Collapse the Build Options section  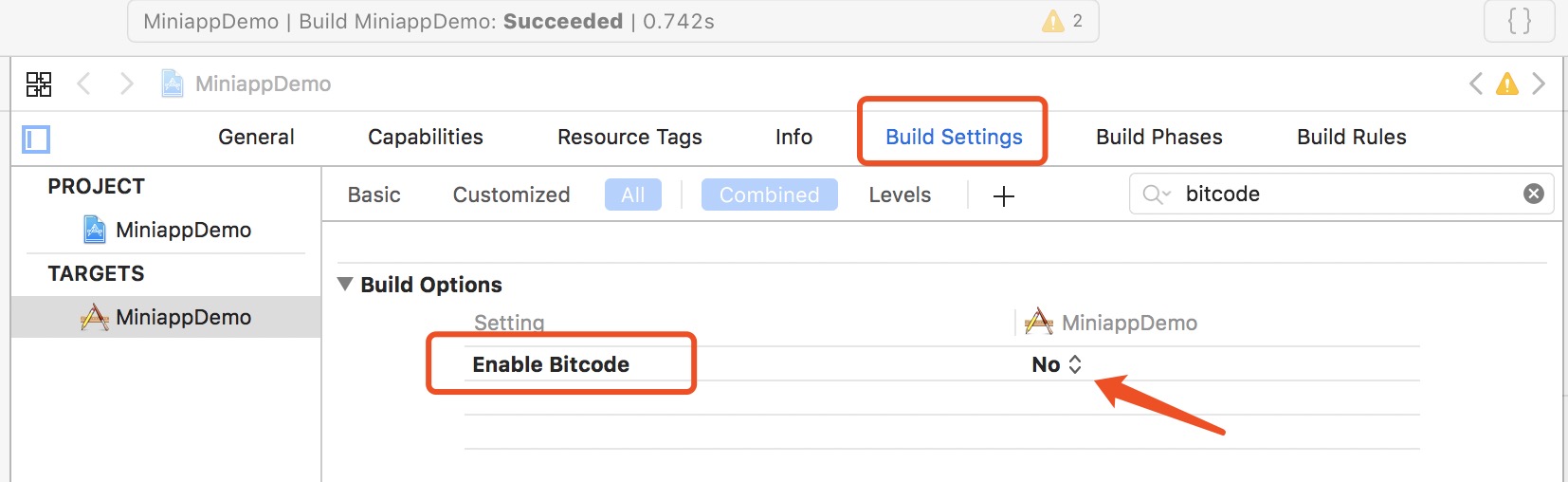pyautogui.click(x=345, y=285)
